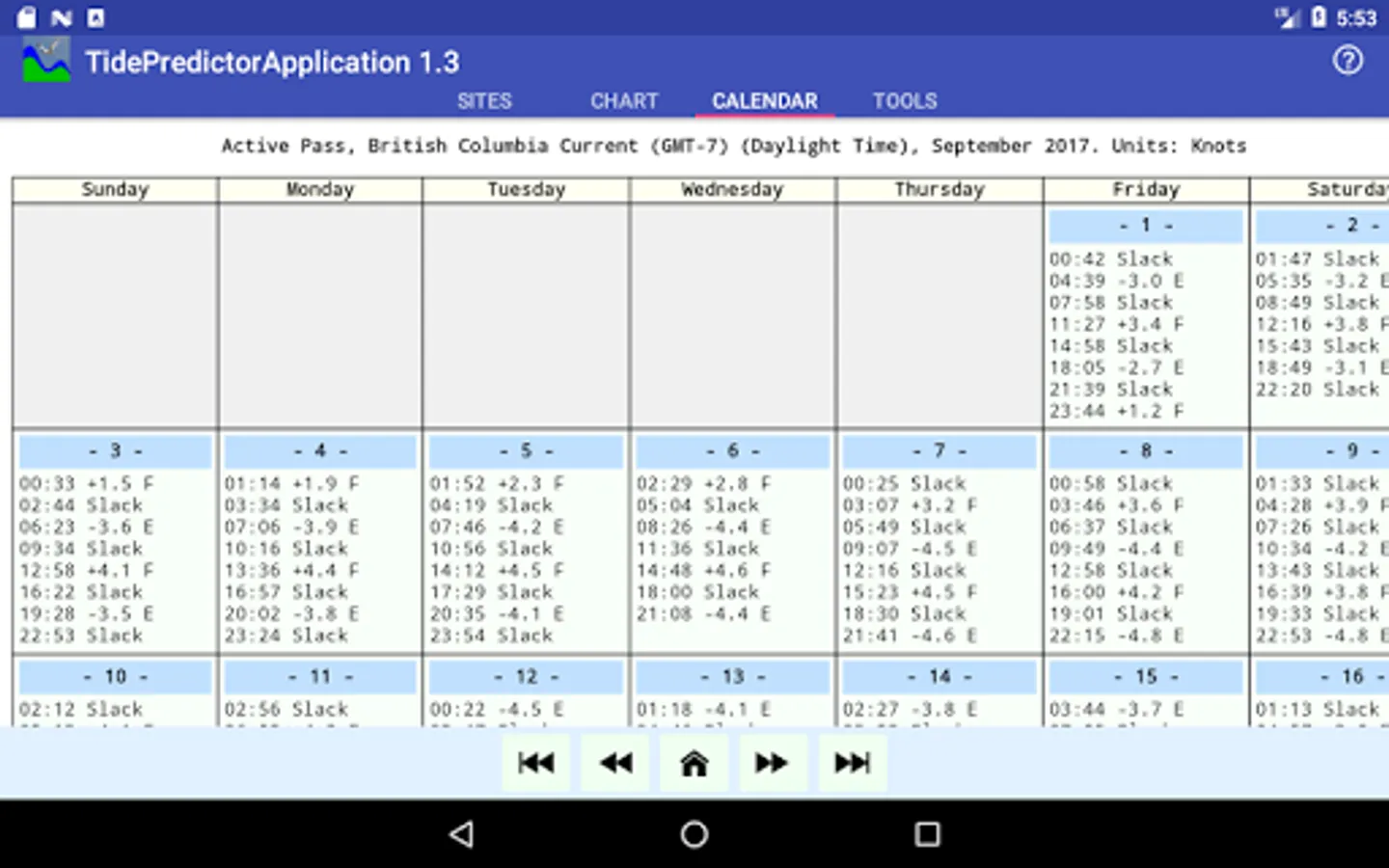Tap the N notification icon in status bar
The image size is (1389, 868).
coord(62,16)
